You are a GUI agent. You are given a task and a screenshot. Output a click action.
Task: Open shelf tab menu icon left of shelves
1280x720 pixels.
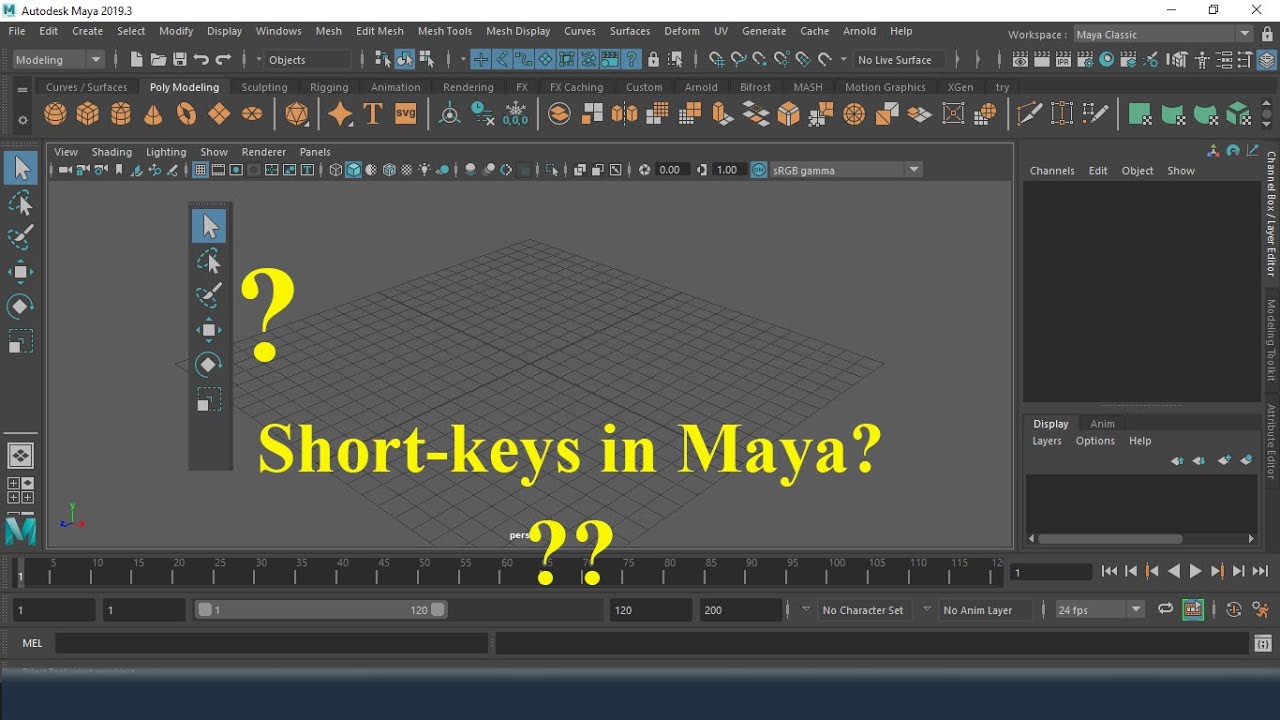click(x=22, y=90)
